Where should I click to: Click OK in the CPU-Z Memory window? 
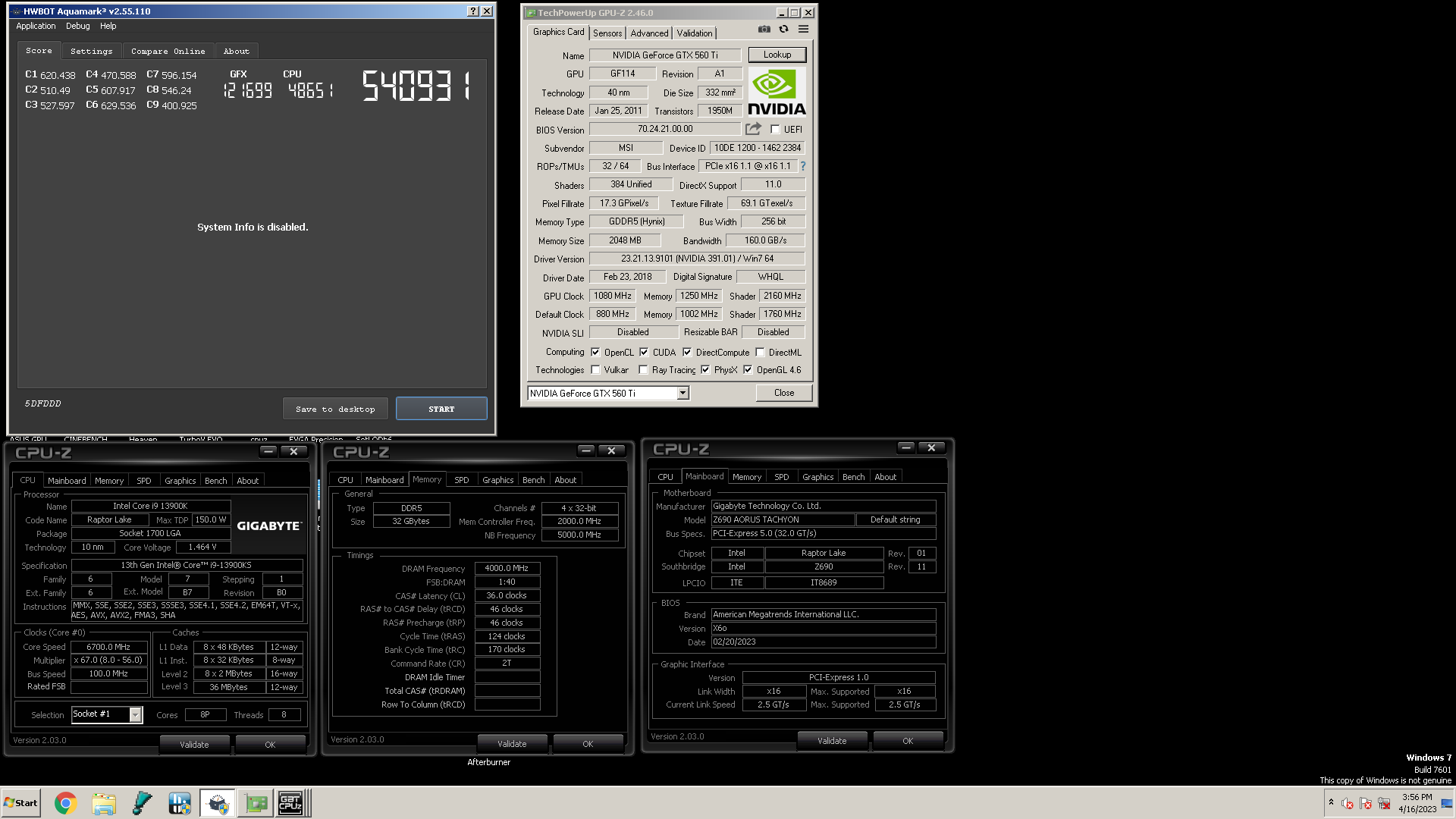(x=588, y=744)
